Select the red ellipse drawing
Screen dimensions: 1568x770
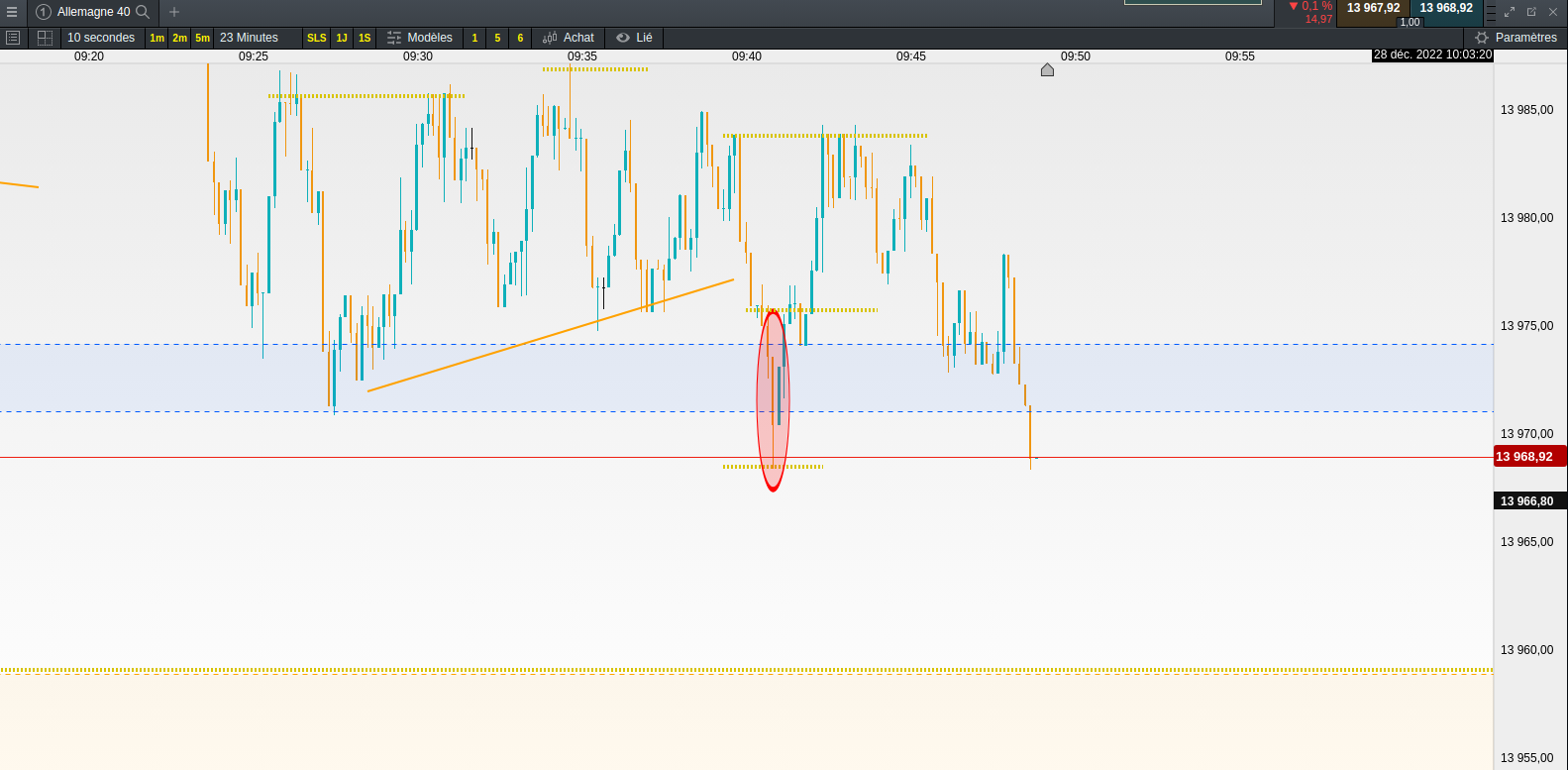tap(774, 400)
